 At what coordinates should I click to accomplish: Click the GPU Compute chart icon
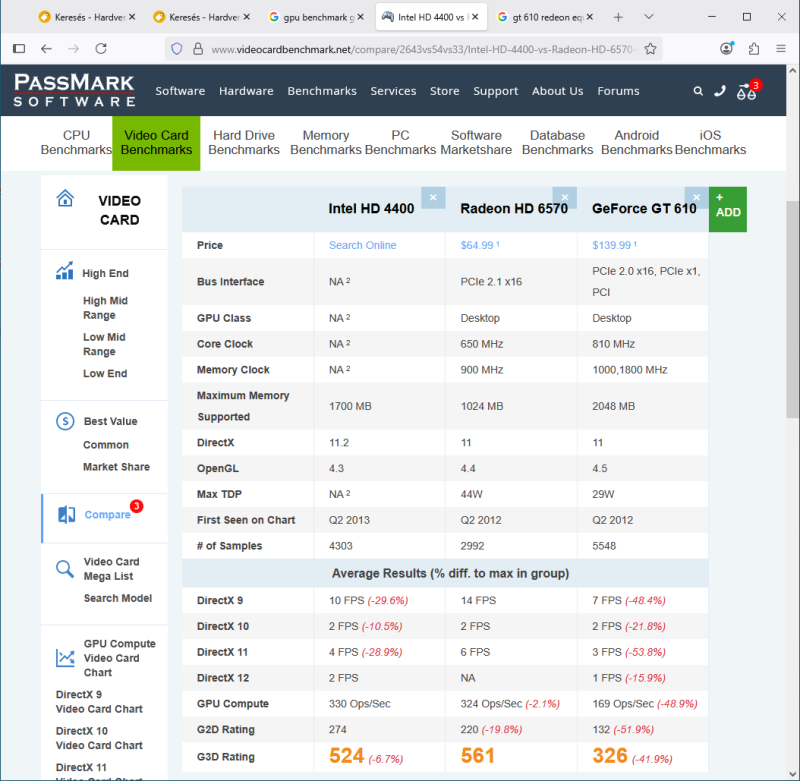(65, 658)
